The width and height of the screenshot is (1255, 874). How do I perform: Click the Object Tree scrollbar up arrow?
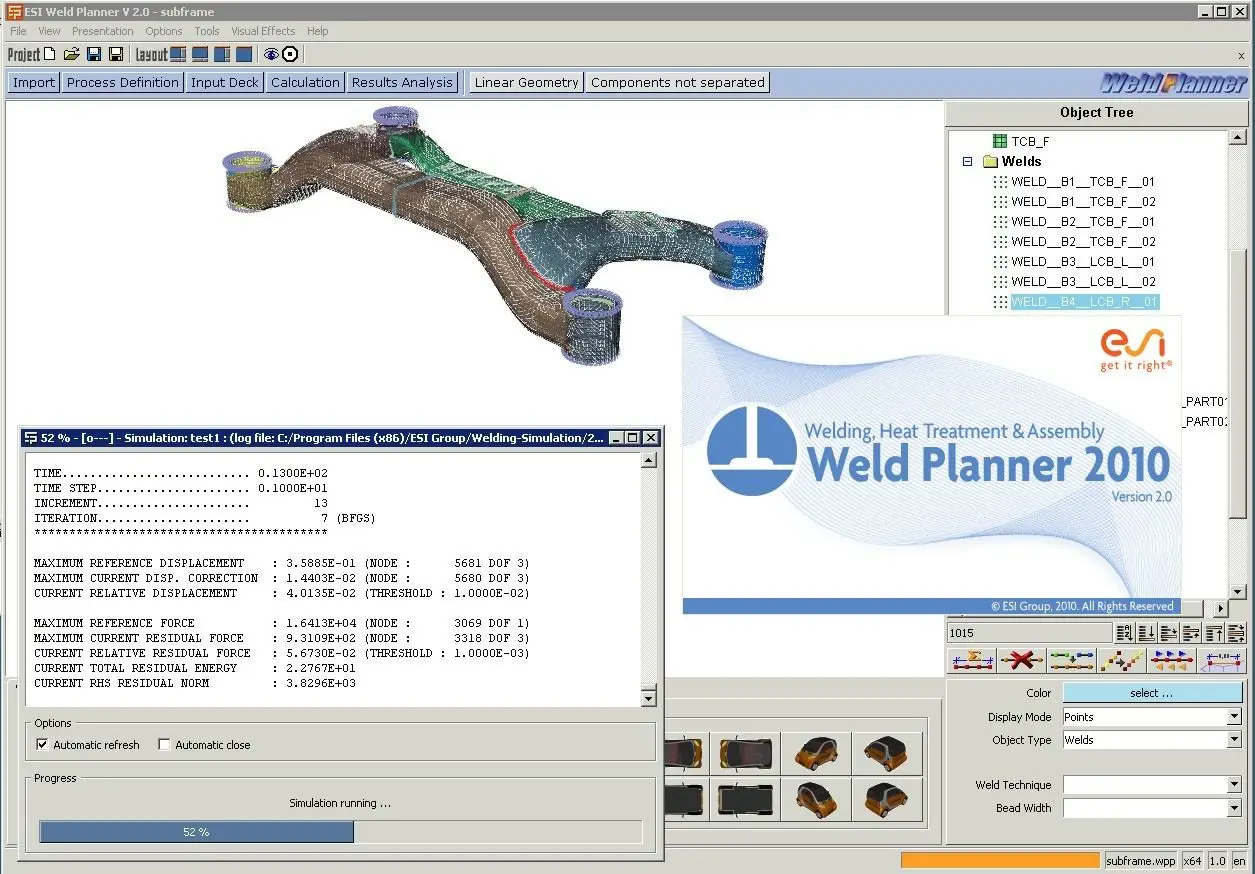1238,137
